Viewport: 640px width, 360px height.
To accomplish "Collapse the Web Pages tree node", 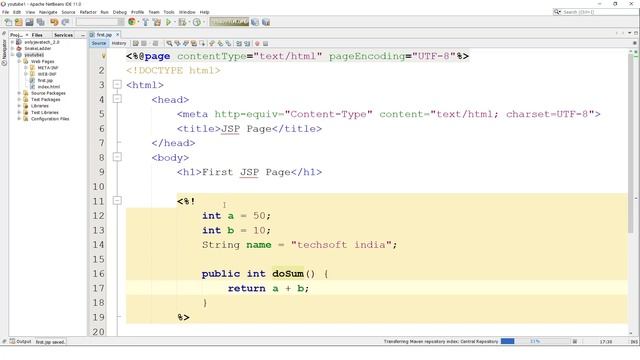I will click(x=19, y=61).
